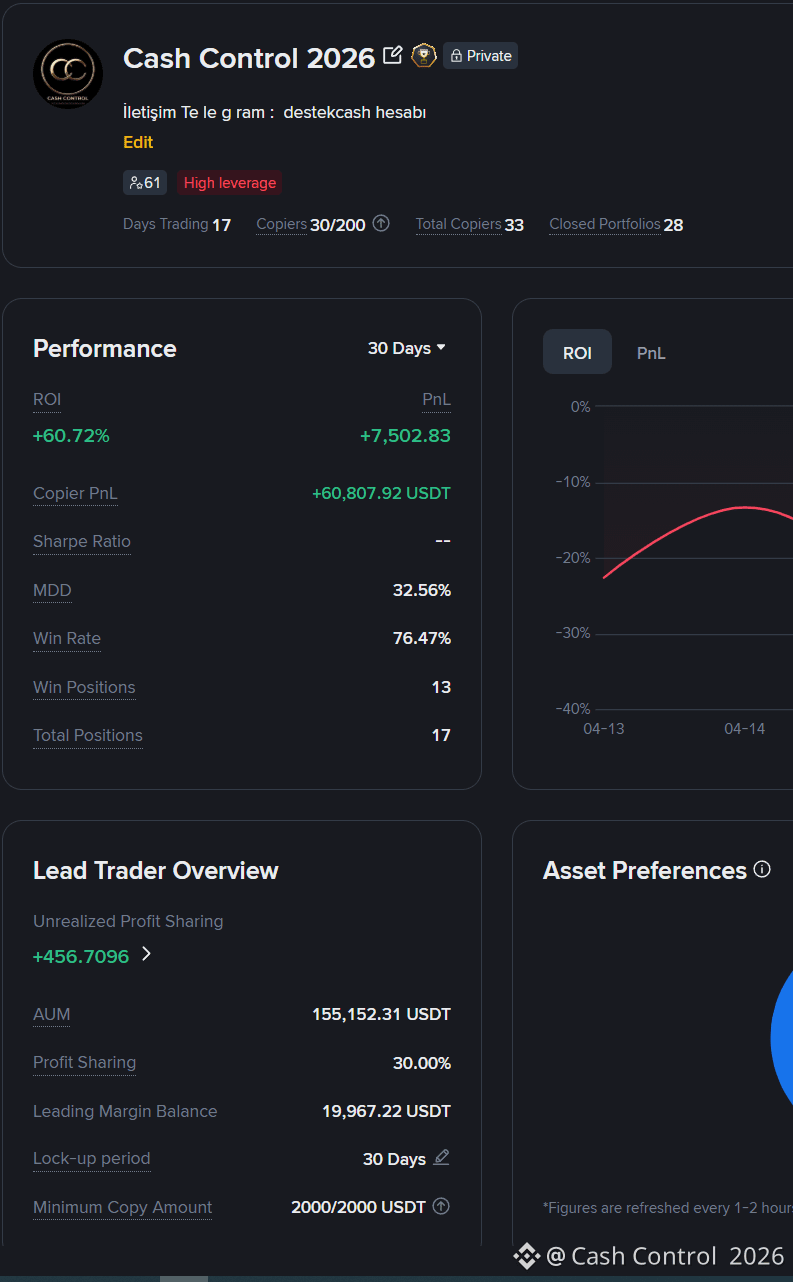This screenshot has height=1282, width=793.
Task: Click the Win Positions label
Action: [x=84, y=687]
